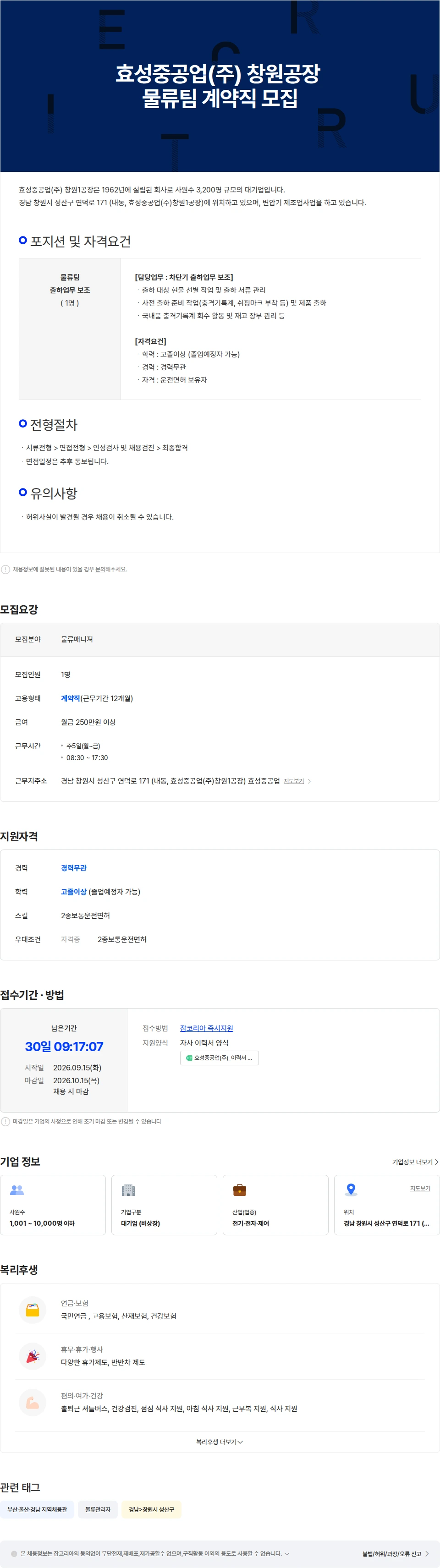Click the 대기업 (비상장) text
The width and height of the screenshot is (440, 1568).
point(141,1223)
